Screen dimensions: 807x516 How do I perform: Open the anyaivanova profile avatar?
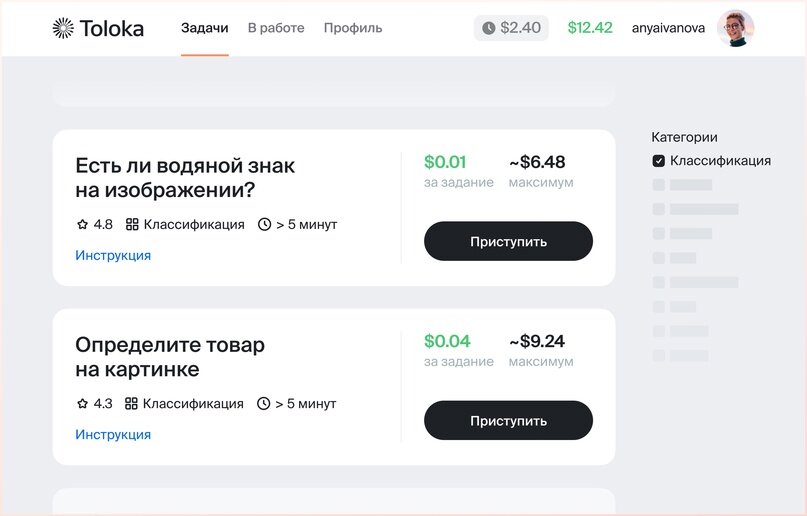click(x=735, y=28)
